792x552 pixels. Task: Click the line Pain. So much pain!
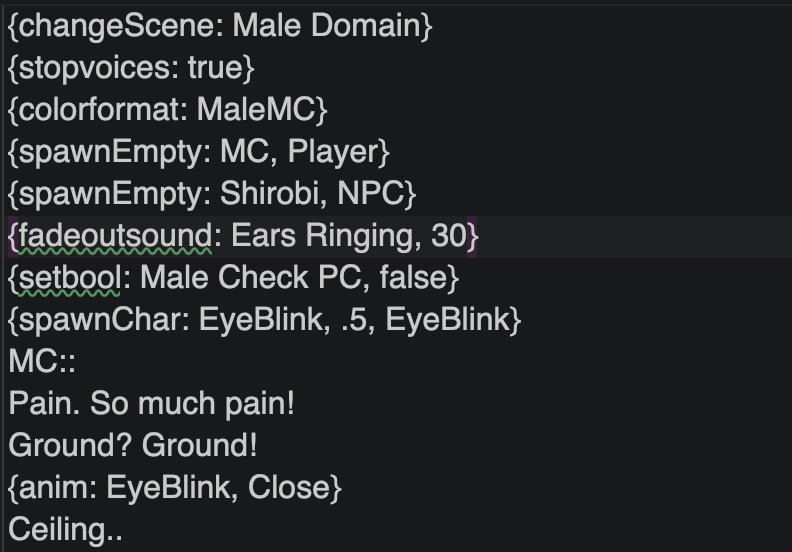[x=151, y=404]
